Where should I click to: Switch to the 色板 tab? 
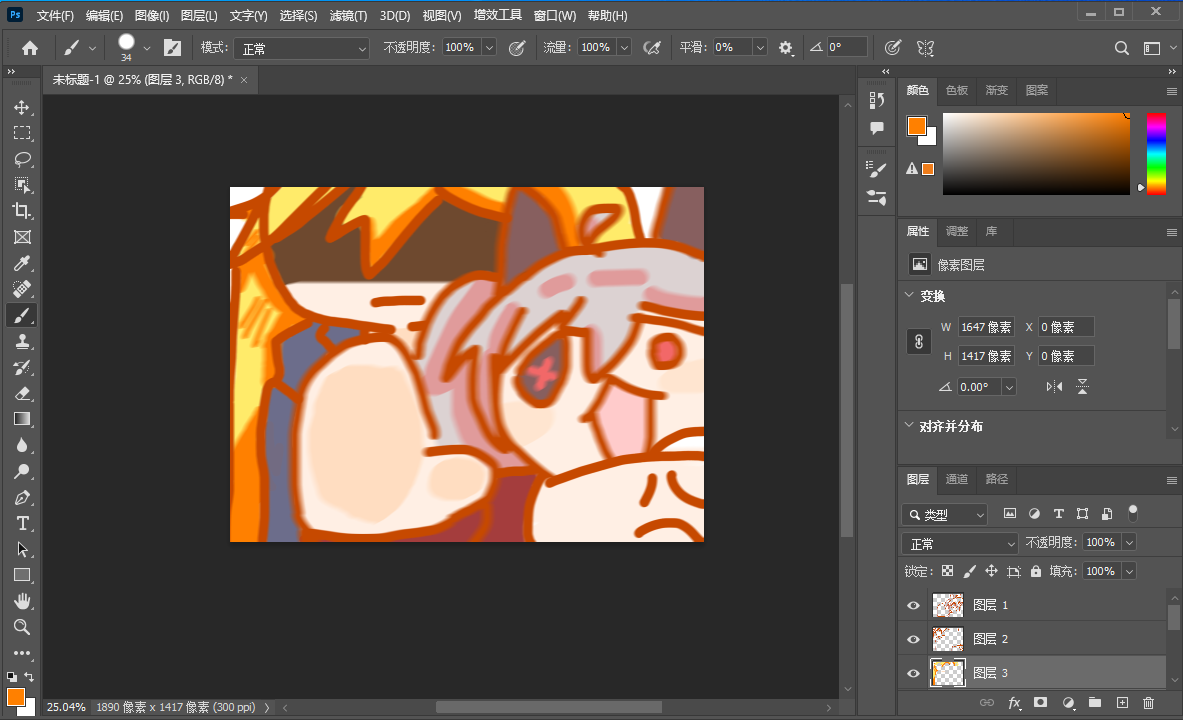pos(957,90)
